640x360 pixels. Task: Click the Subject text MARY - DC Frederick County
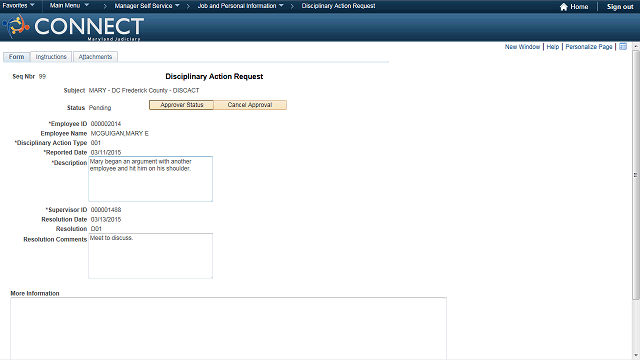(128, 91)
